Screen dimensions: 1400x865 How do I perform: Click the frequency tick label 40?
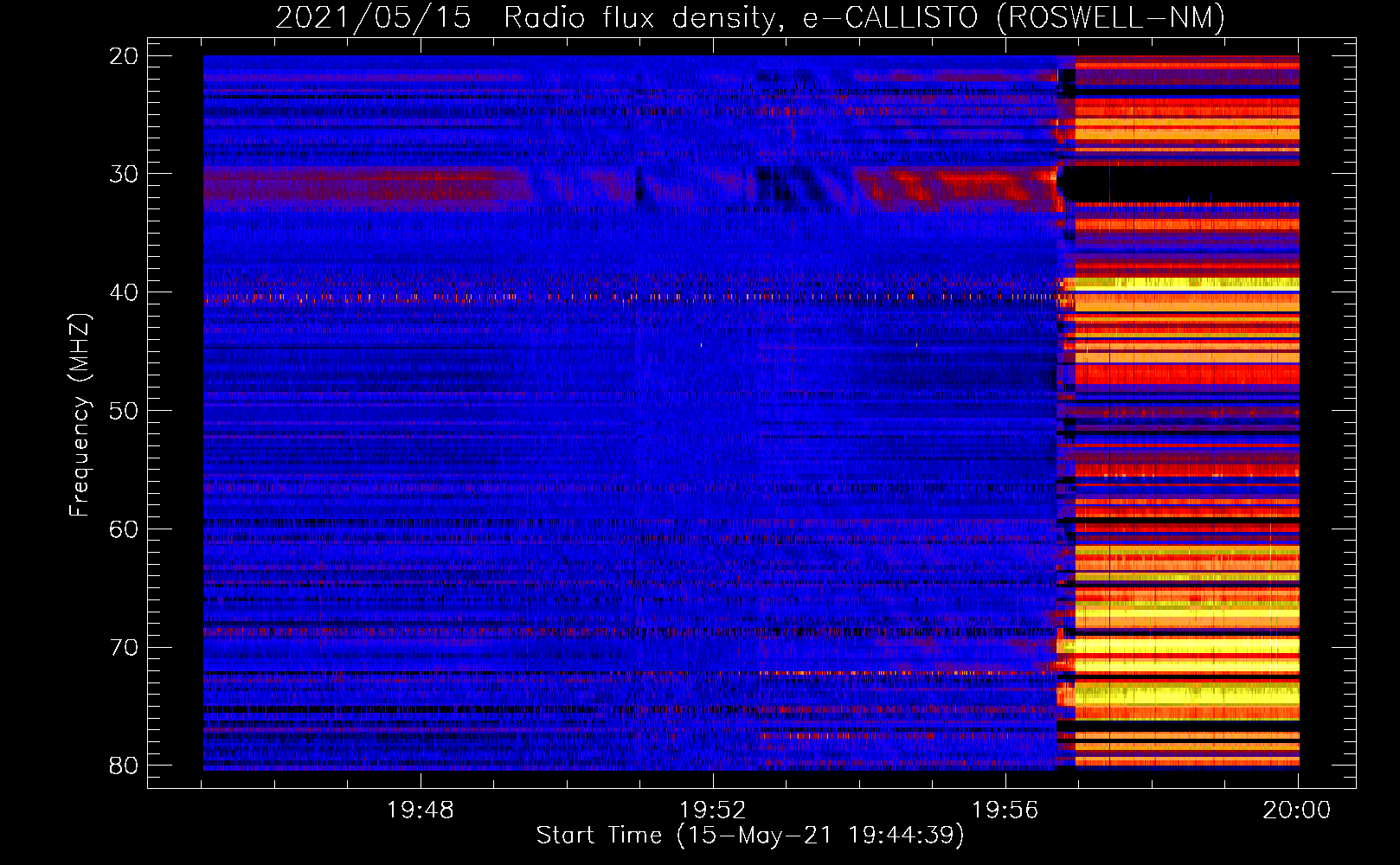tap(124, 292)
